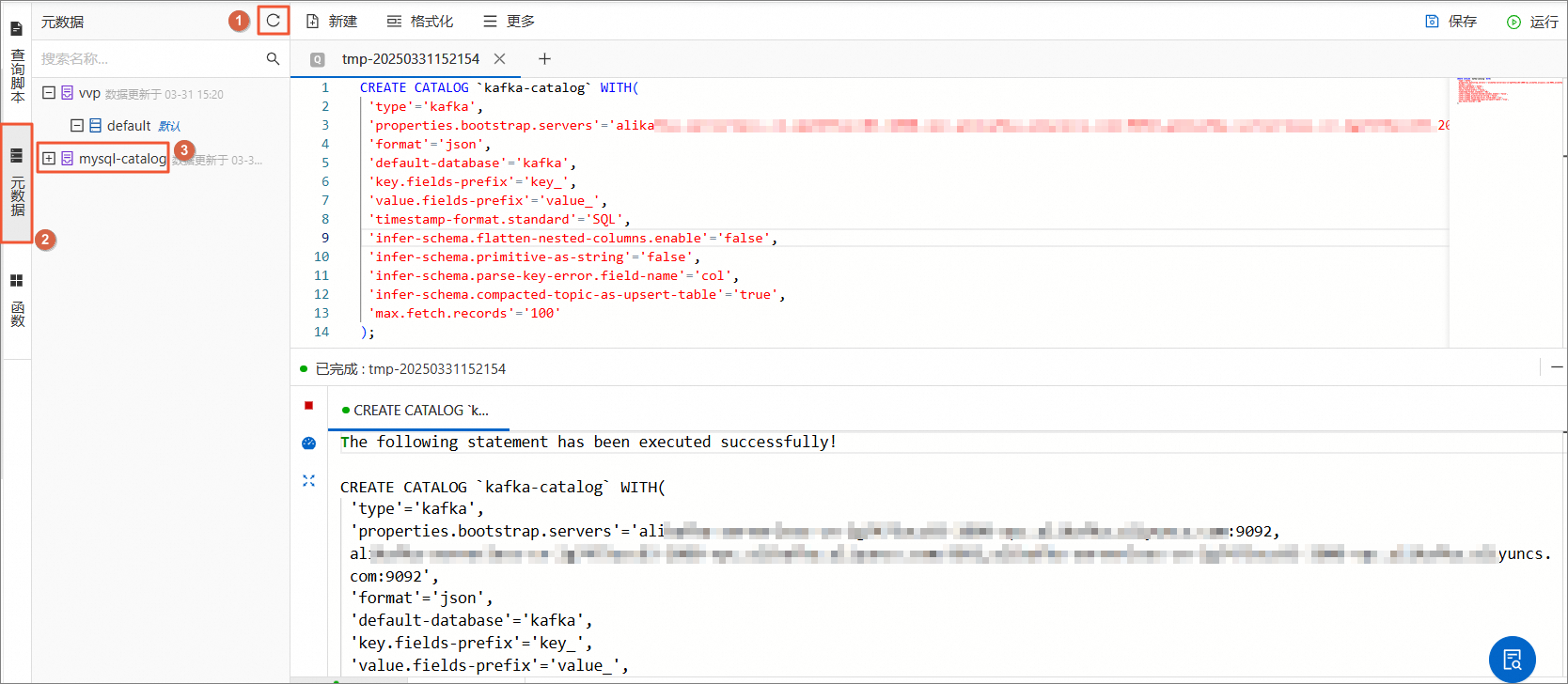Click the executed successfully message
Screen dimensions: 1568x684
[x=588, y=442]
